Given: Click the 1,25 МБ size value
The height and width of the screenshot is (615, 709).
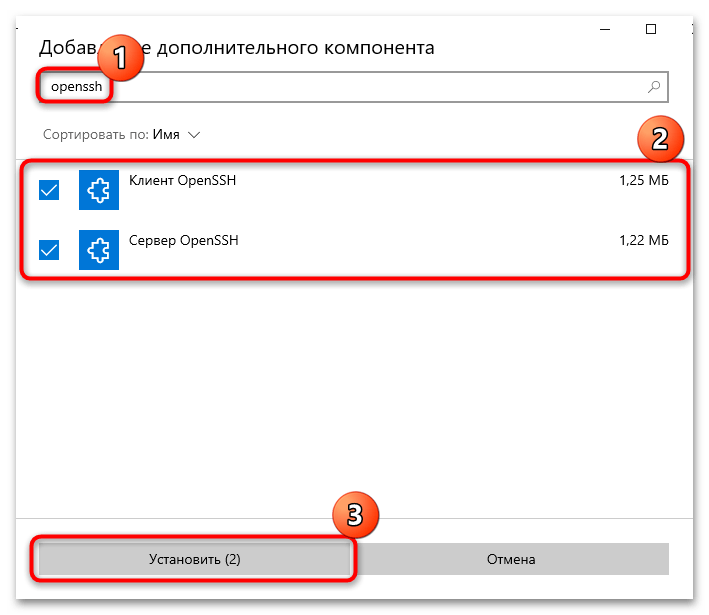Looking at the screenshot, I should (x=644, y=180).
